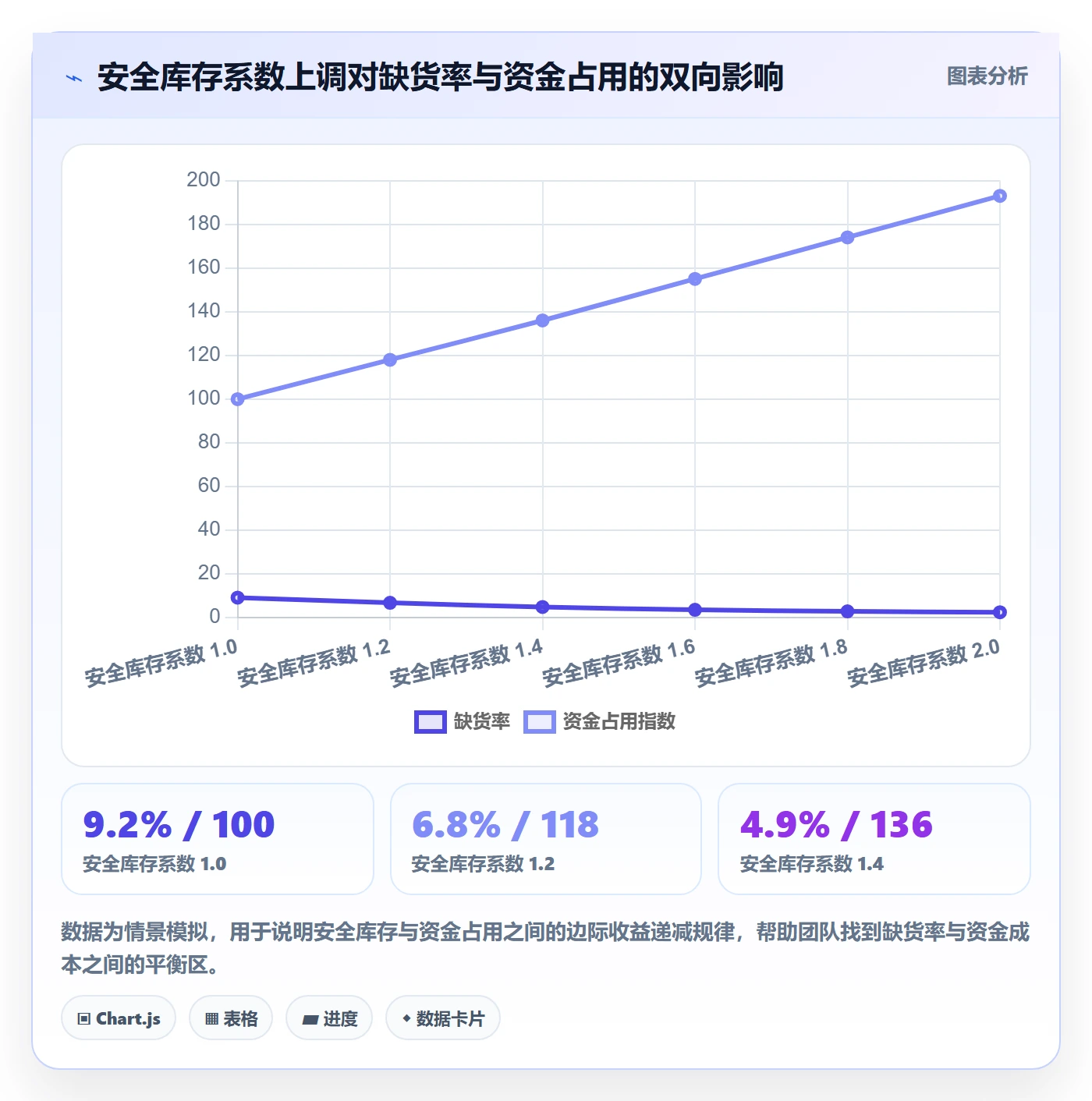
Task: Toggle the 缺货率 legend swatch
Action: click(430, 722)
